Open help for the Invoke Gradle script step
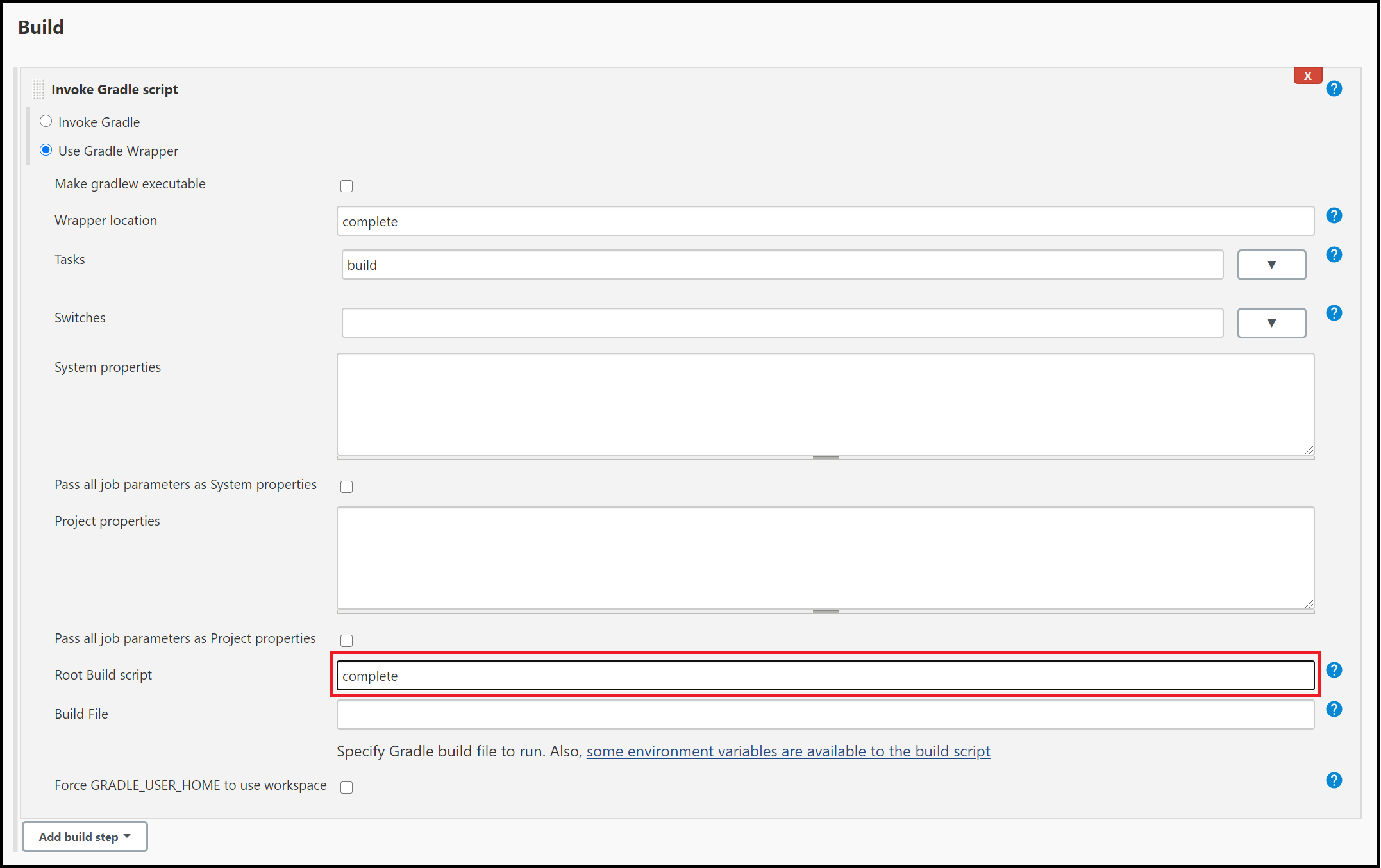The height and width of the screenshot is (868, 1381). pos(1335,88)
